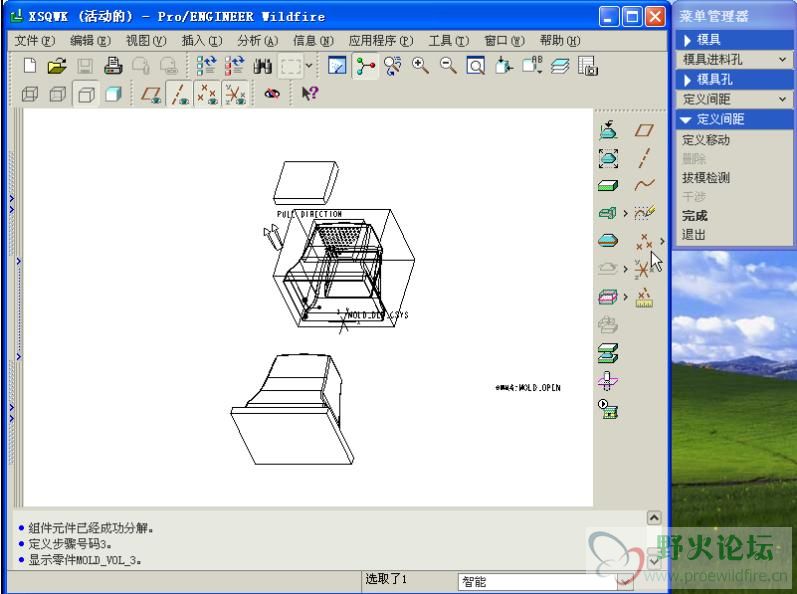Choose 定义移动 in the menu manager
Image resolution: width=797 pixels, height=594 pixels.
click(706, 139)
